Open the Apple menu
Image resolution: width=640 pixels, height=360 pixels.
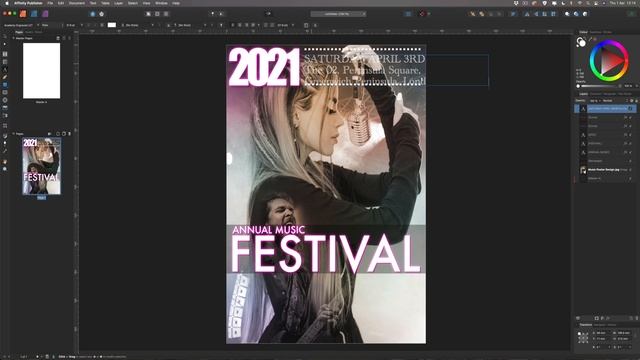click(7, 3)
